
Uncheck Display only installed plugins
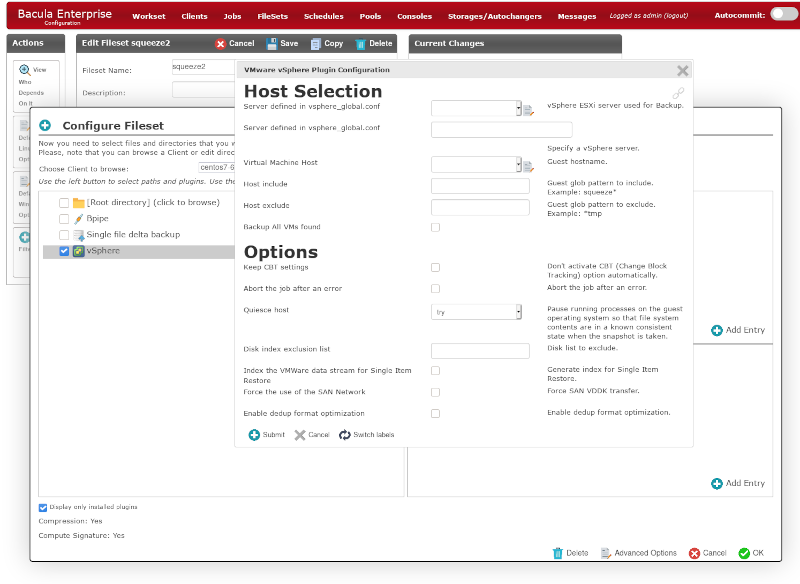40,507
